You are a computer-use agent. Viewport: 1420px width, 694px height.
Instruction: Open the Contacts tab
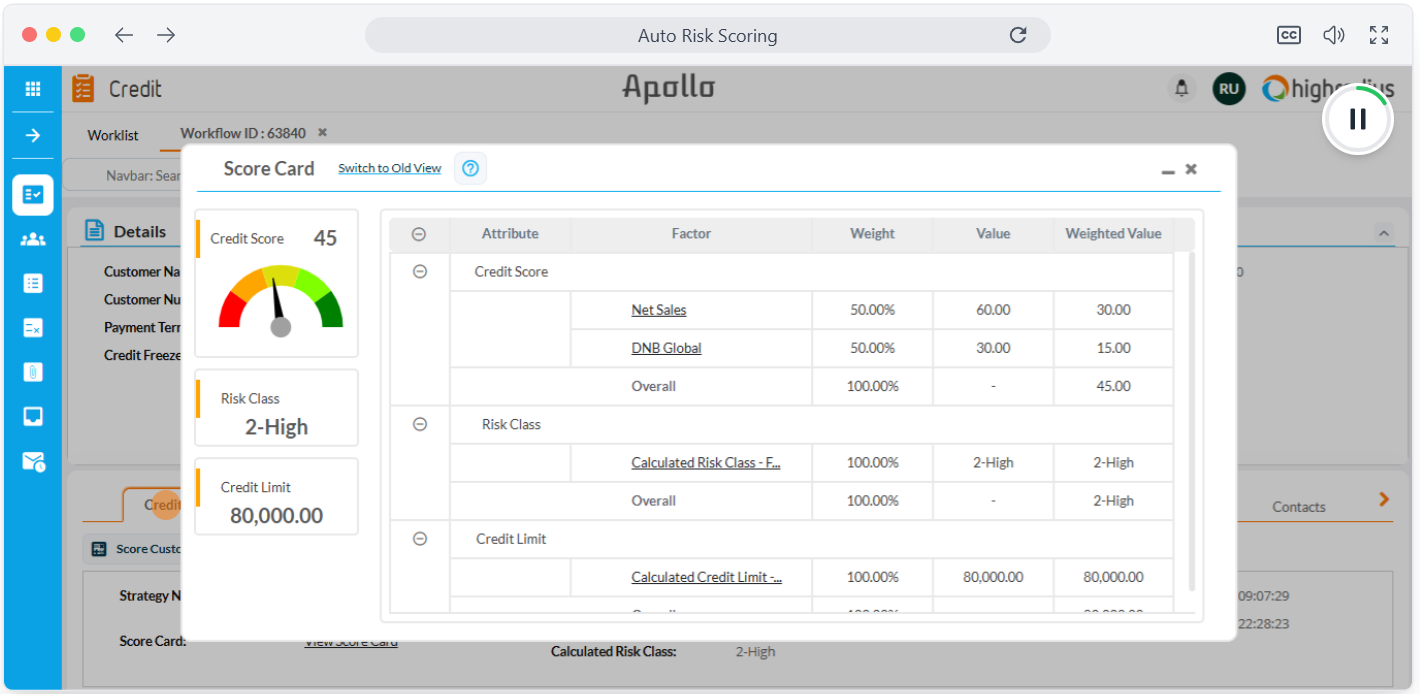tap(1299, 507)
